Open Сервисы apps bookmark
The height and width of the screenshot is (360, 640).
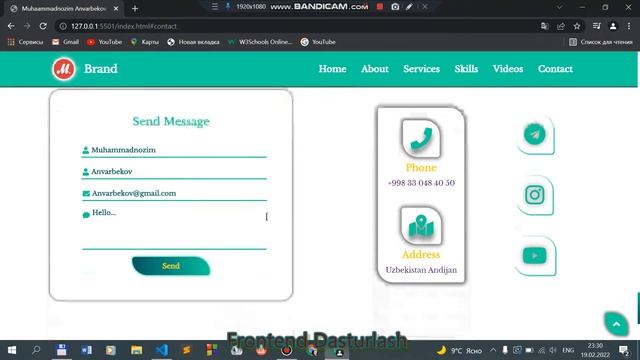[x=25, y=42]
